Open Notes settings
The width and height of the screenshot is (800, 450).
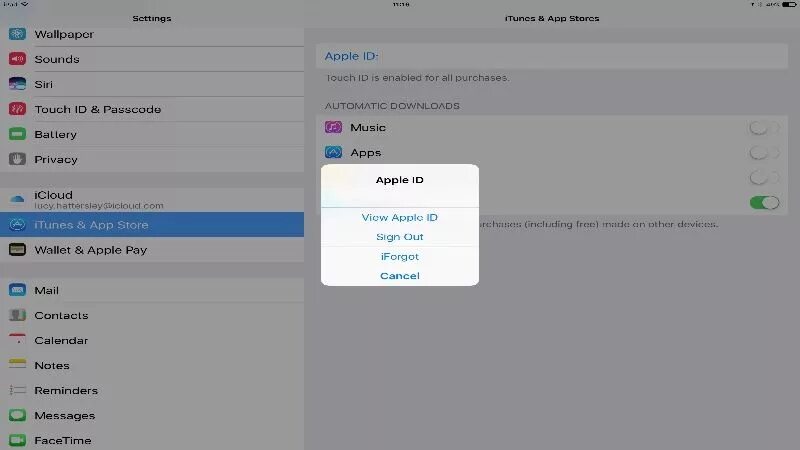(x=152, y=365)
